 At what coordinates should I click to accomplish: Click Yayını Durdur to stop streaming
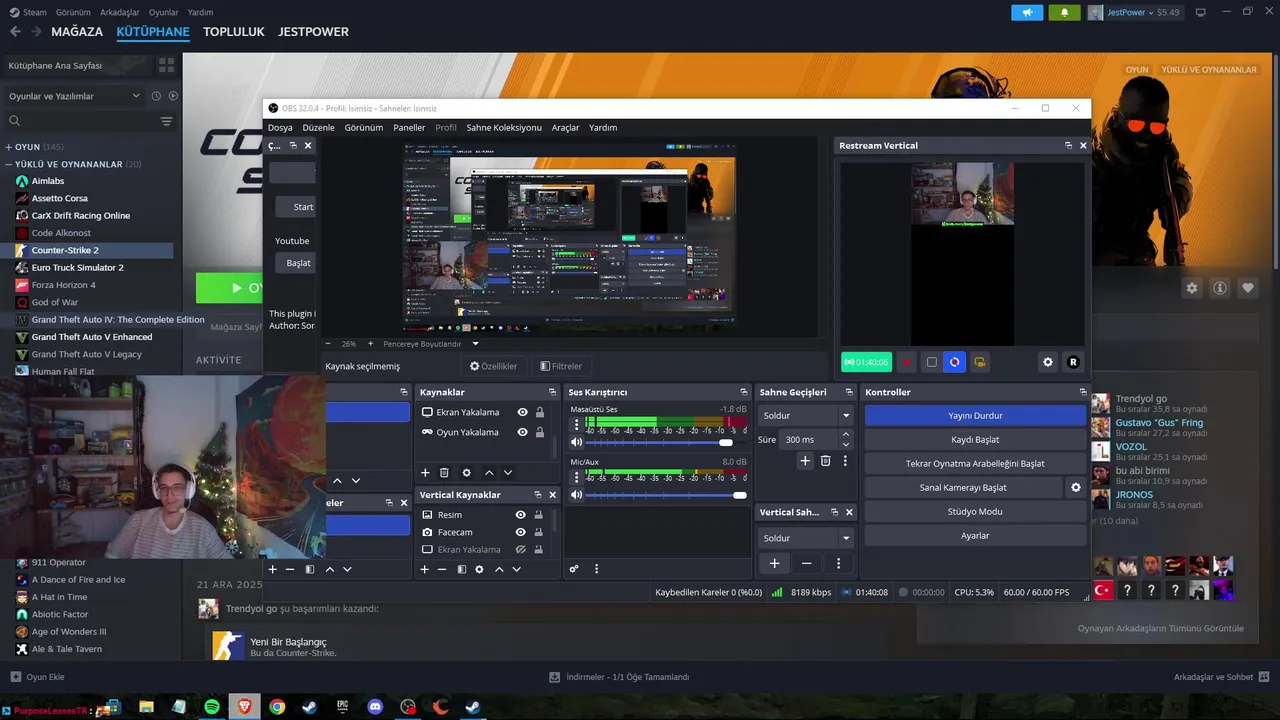(975, 415)
